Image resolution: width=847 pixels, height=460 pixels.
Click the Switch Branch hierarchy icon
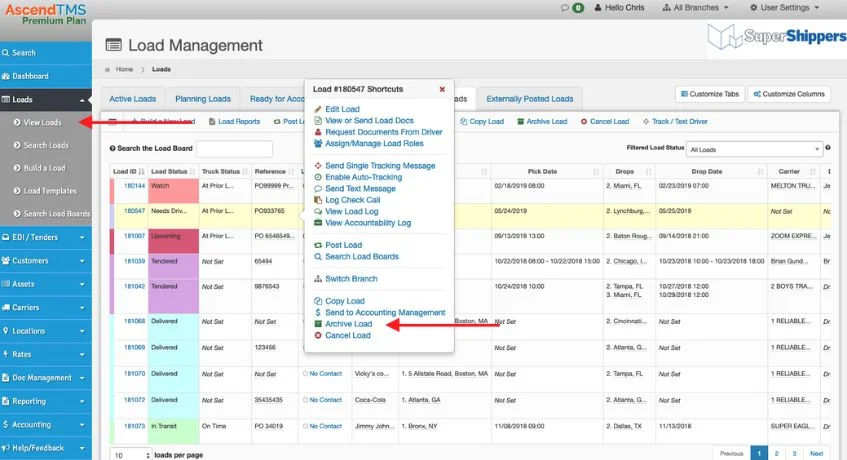click(318, 279)
